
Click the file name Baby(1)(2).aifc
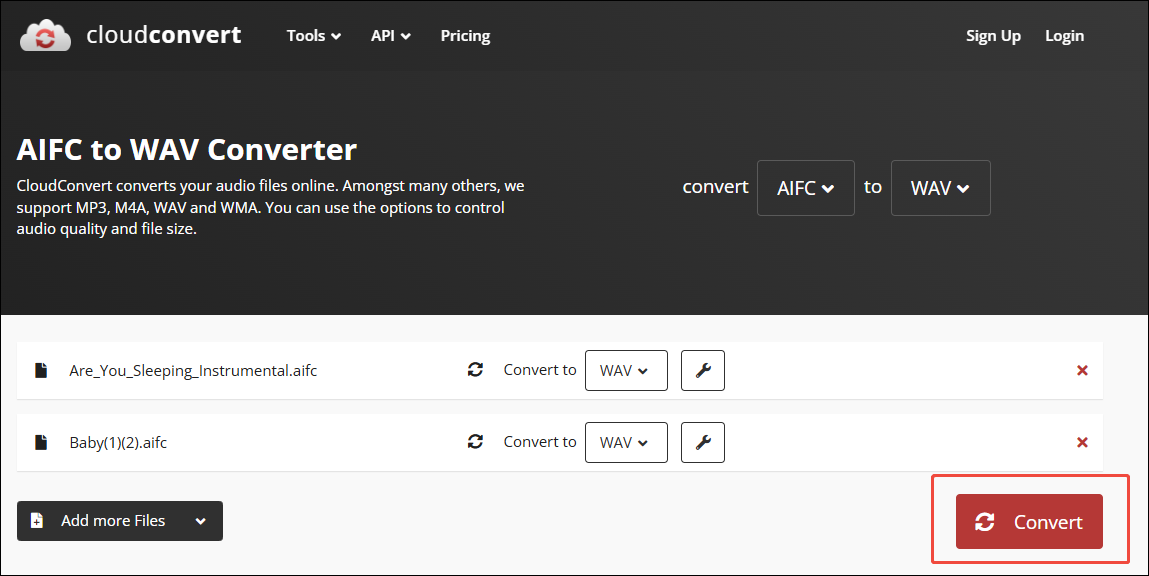pyautogui.click(x=118, y=443)
